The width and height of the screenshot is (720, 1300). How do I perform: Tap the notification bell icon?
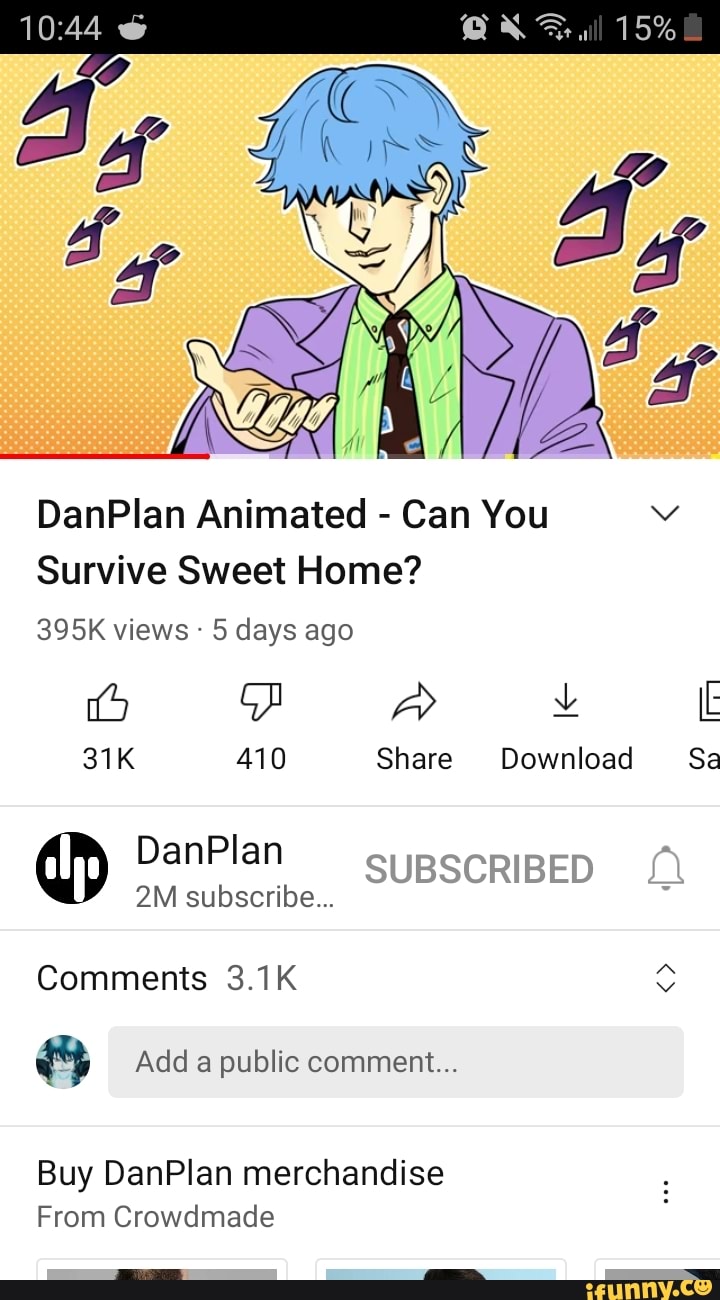click(666, 867)
